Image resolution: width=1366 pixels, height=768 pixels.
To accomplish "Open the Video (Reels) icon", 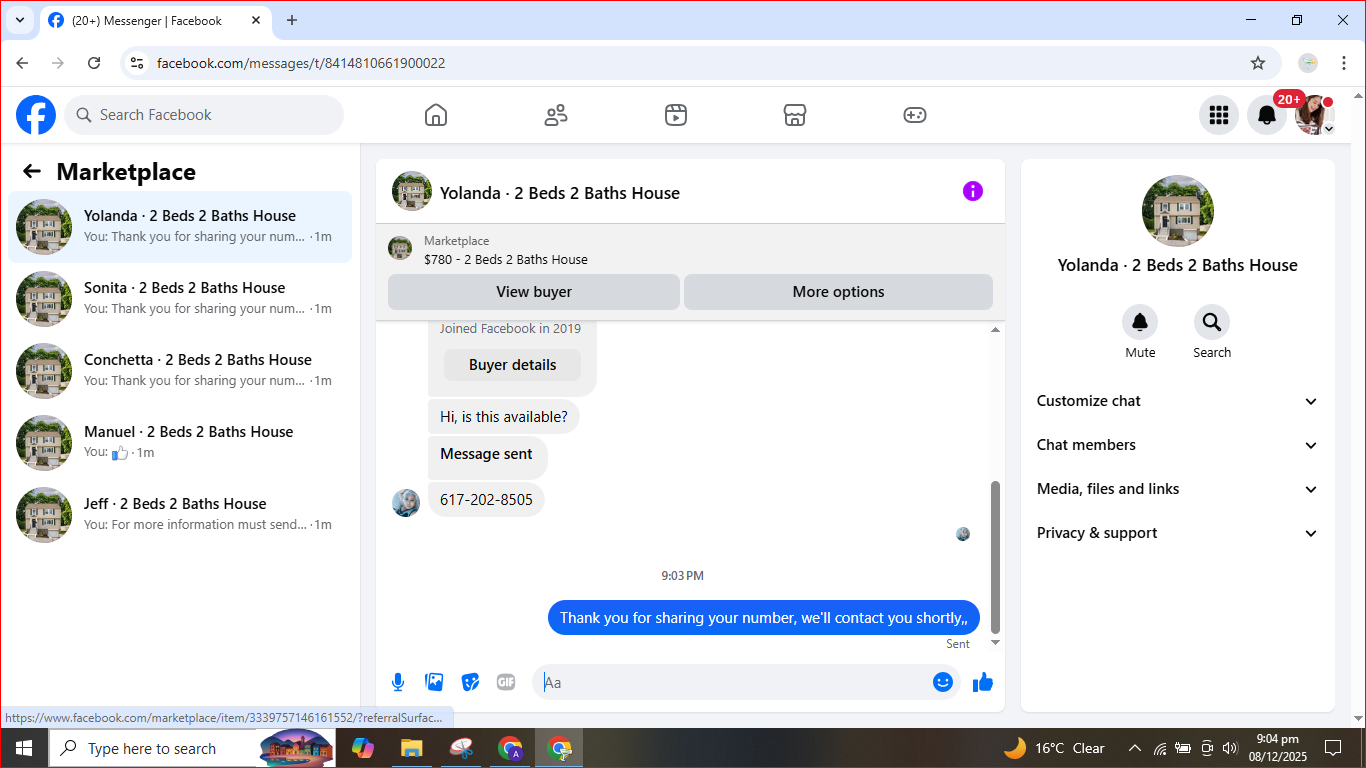I will tap(676, 115).
